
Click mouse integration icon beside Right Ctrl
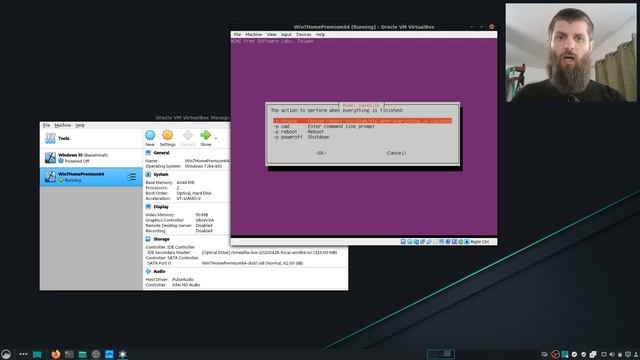467,242
